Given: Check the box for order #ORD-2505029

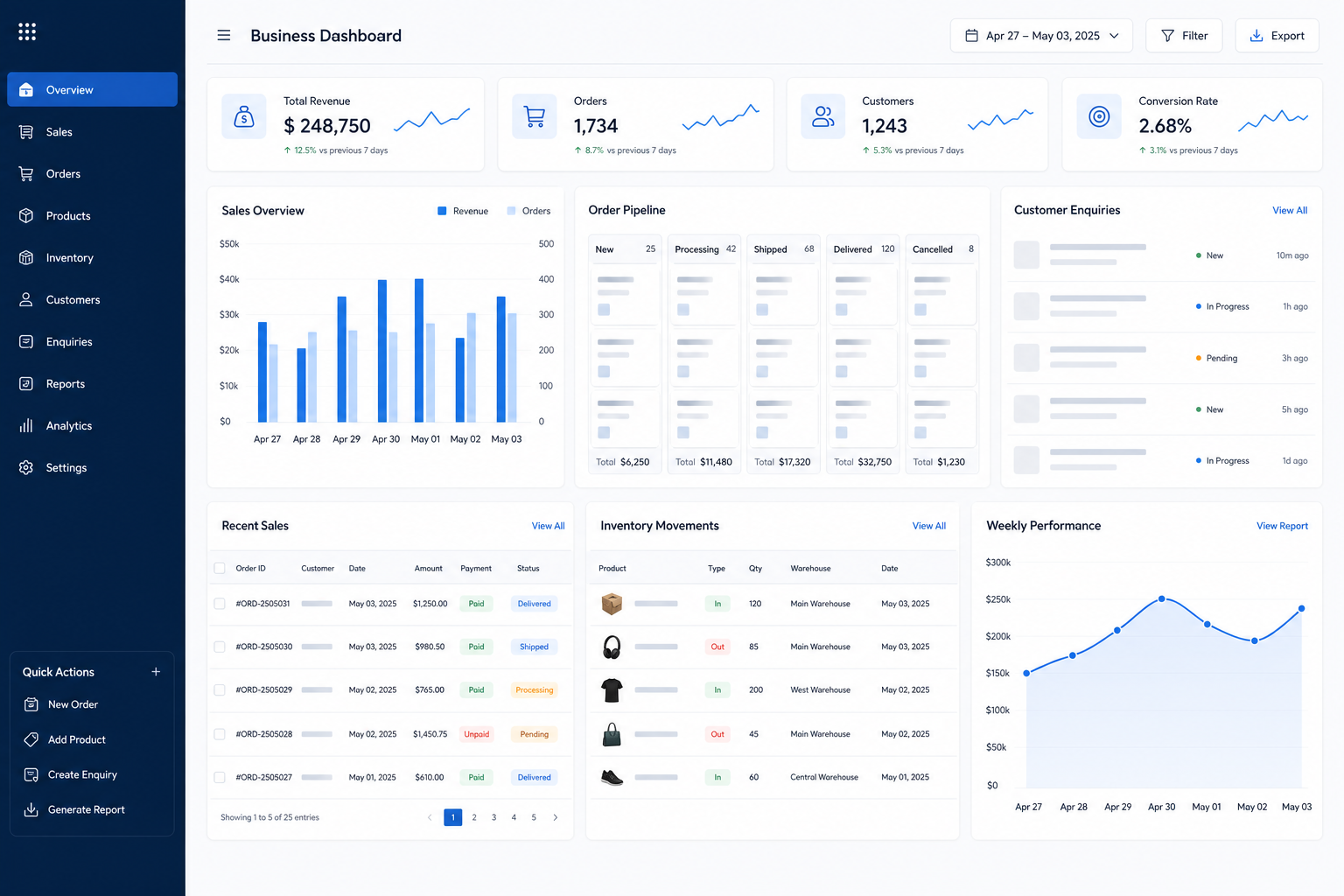Looking at the screenshot, I should (220, 690).
